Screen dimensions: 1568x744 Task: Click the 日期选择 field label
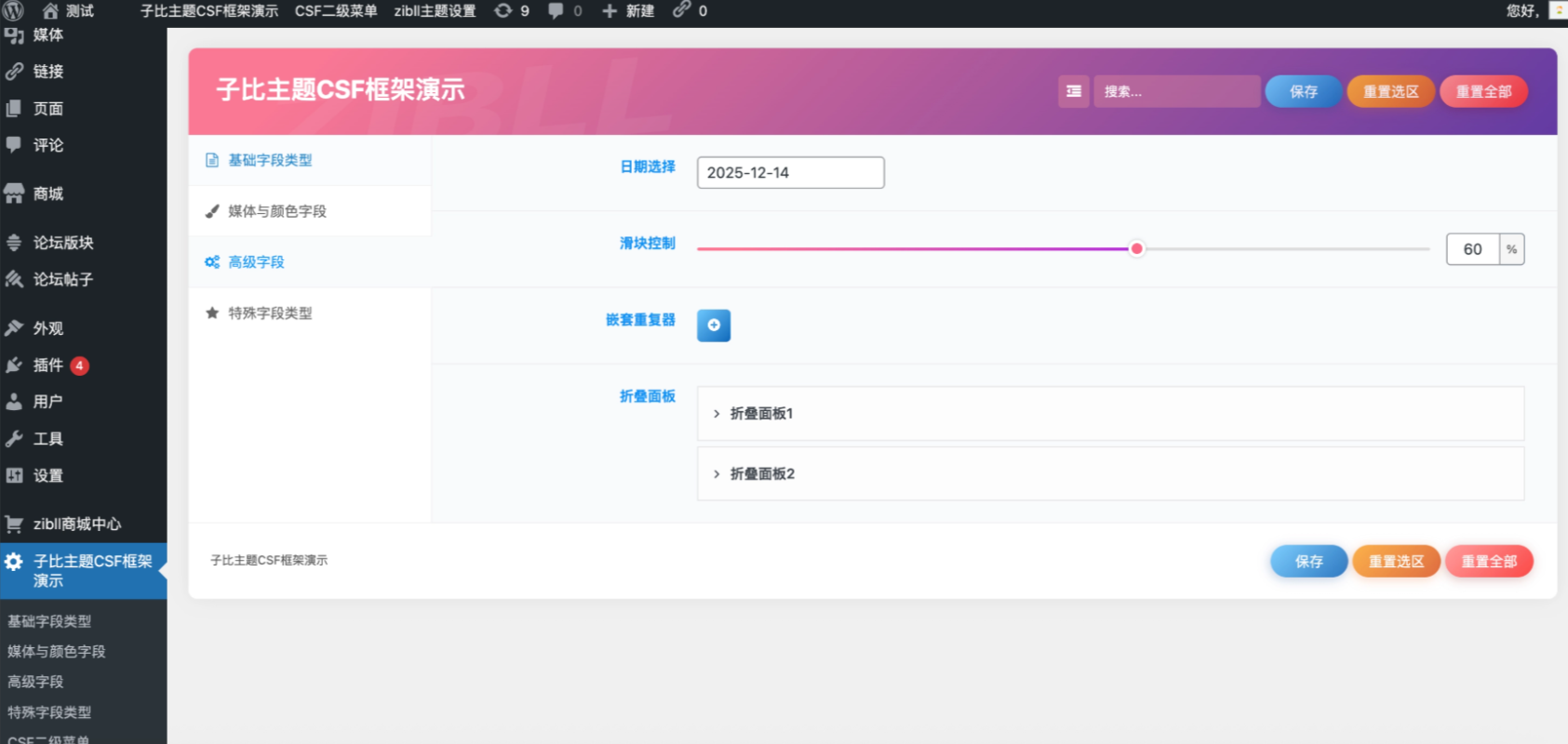coord(648,166)
